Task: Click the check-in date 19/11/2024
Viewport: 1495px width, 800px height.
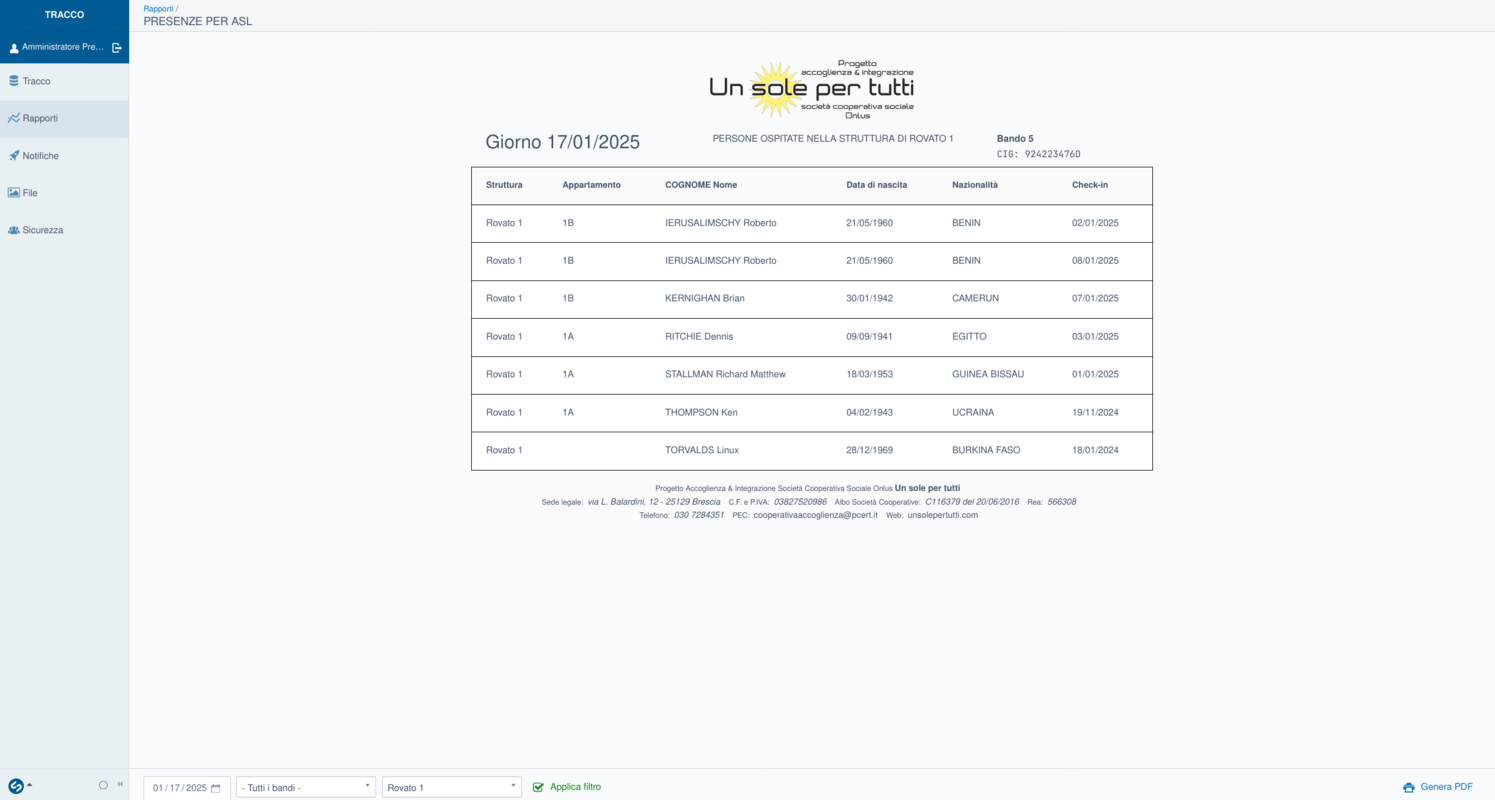Action: coord(1095,412)
